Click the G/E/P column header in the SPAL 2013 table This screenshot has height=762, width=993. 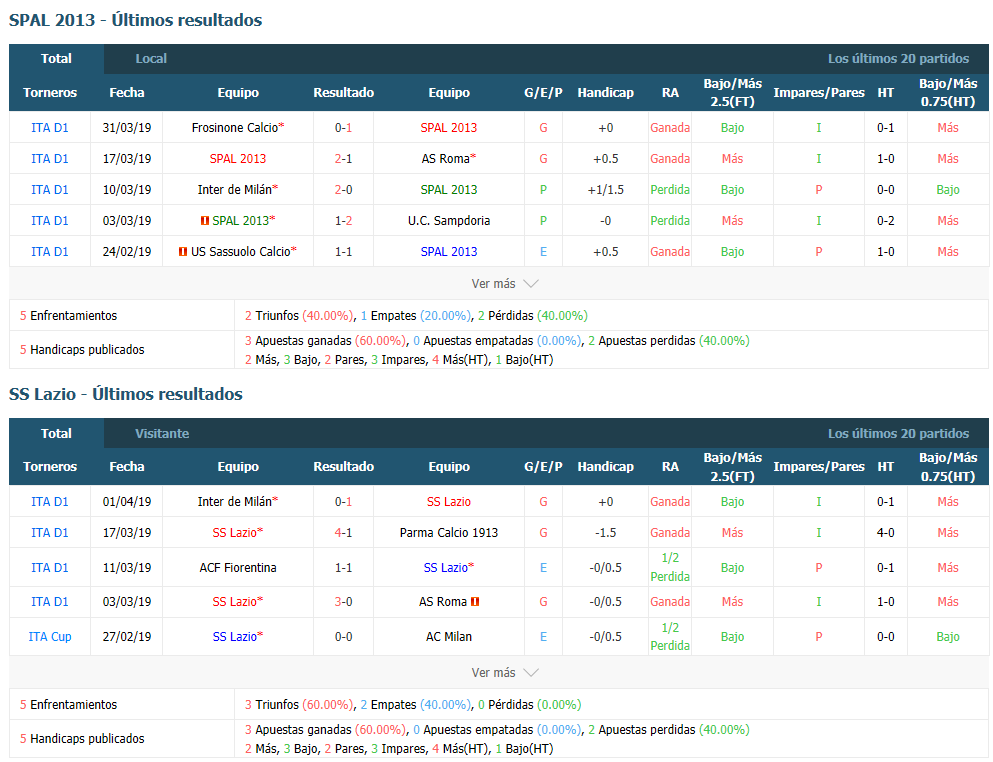tap(543, 92)
